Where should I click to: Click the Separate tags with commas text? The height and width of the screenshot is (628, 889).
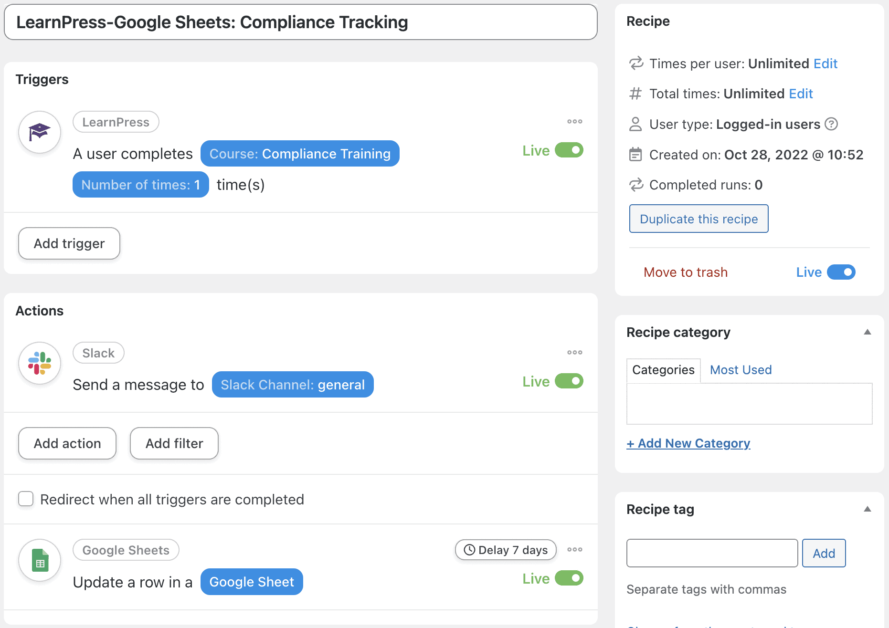pyautogui.click(x=706, y=589)
